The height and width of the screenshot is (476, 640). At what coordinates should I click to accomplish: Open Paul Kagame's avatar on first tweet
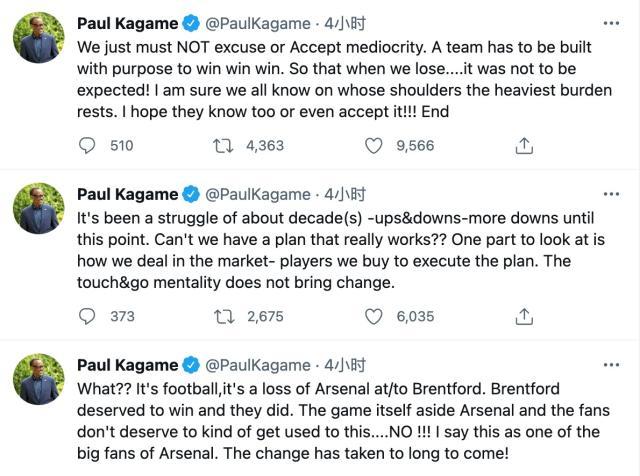click(x=39, y=40)
